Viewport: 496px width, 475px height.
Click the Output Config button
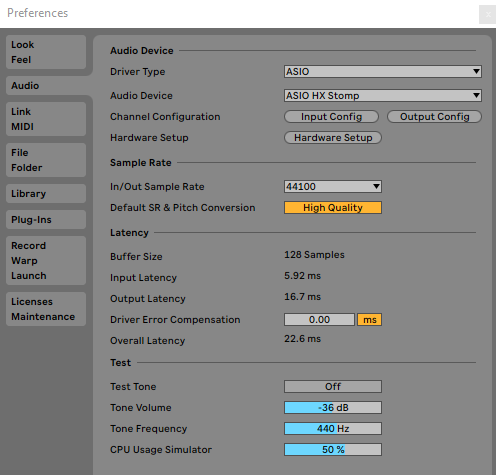point(434,117)
